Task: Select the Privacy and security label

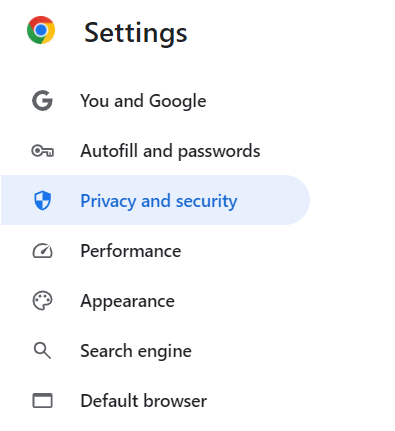Action: (x=159, y=201)
